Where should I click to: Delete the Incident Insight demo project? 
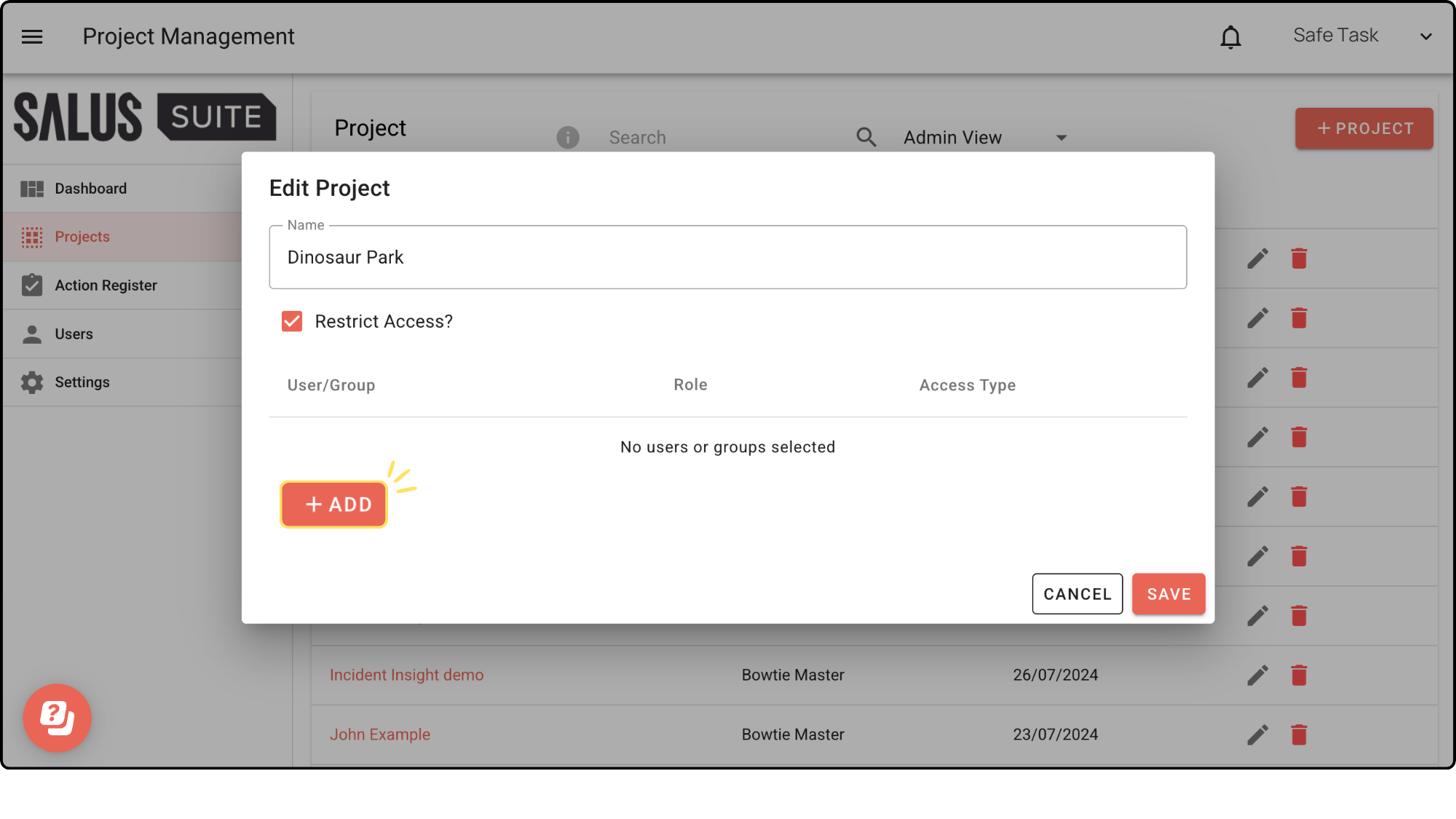pyautogui.click(x=1299, y=675)
